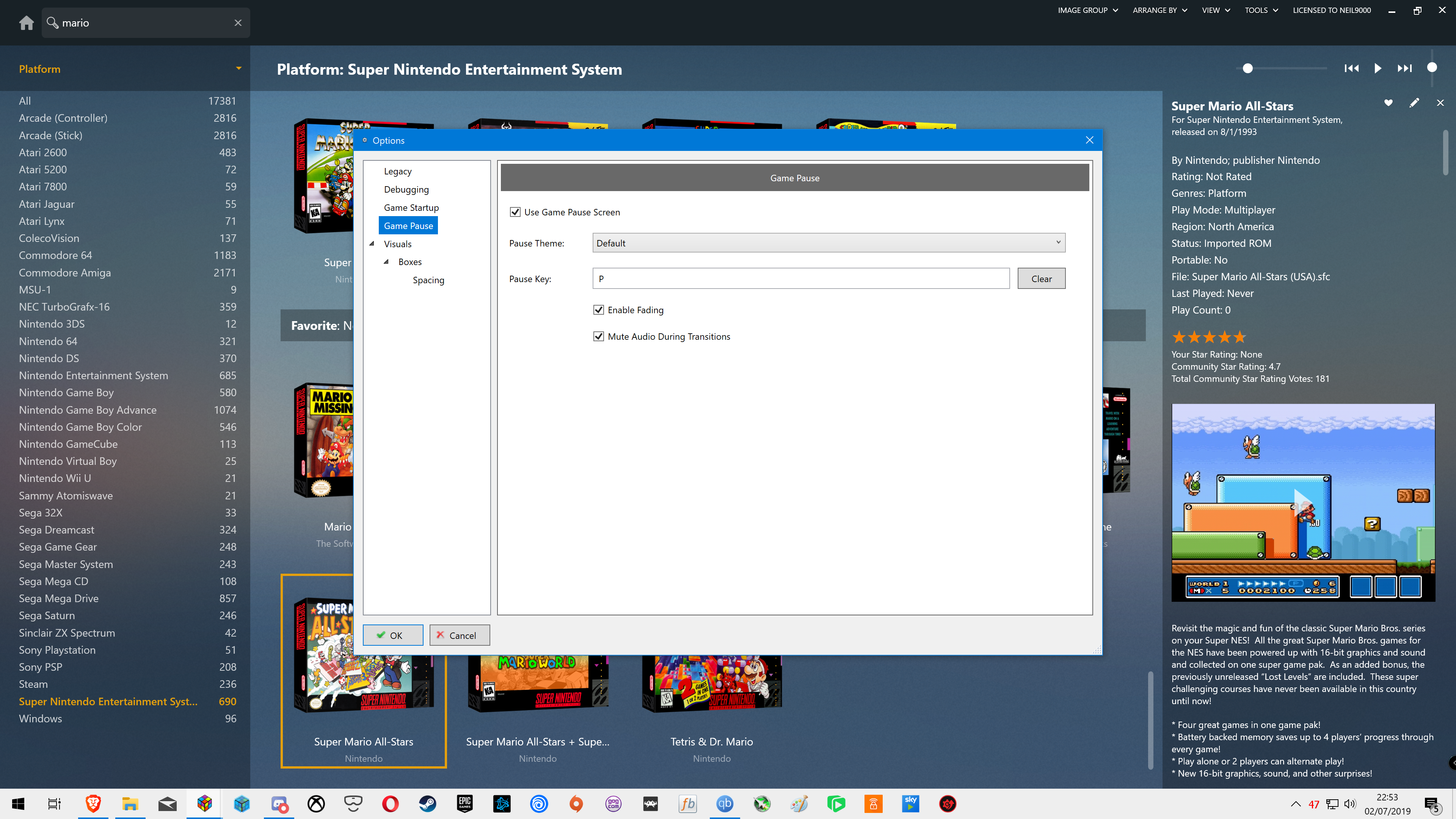Open the Platform filter dropdown

238,68
